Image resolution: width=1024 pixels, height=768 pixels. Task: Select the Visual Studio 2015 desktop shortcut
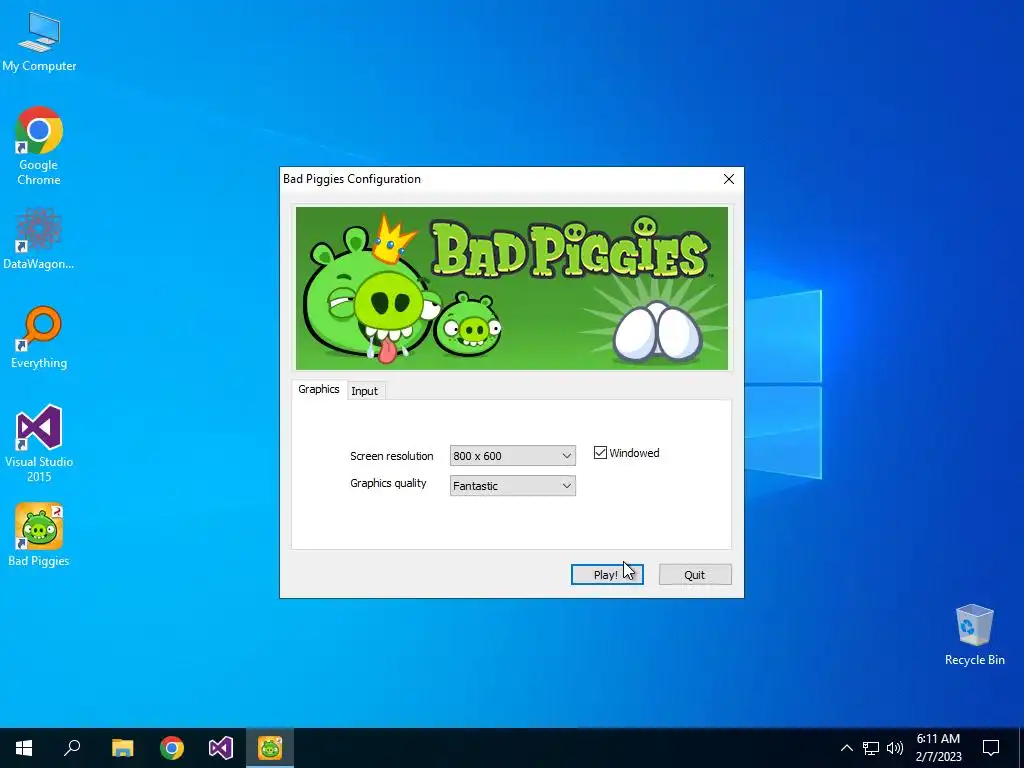tap(39, 444)
